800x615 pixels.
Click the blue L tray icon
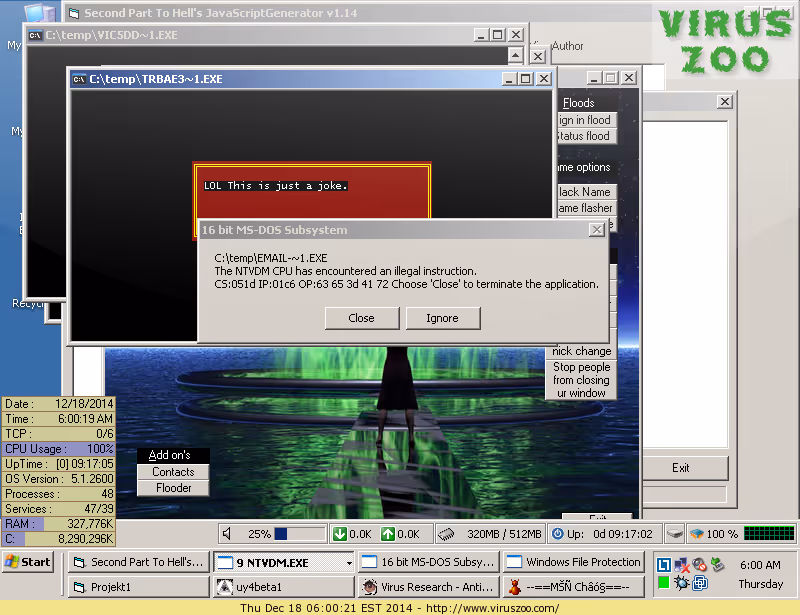664,564
